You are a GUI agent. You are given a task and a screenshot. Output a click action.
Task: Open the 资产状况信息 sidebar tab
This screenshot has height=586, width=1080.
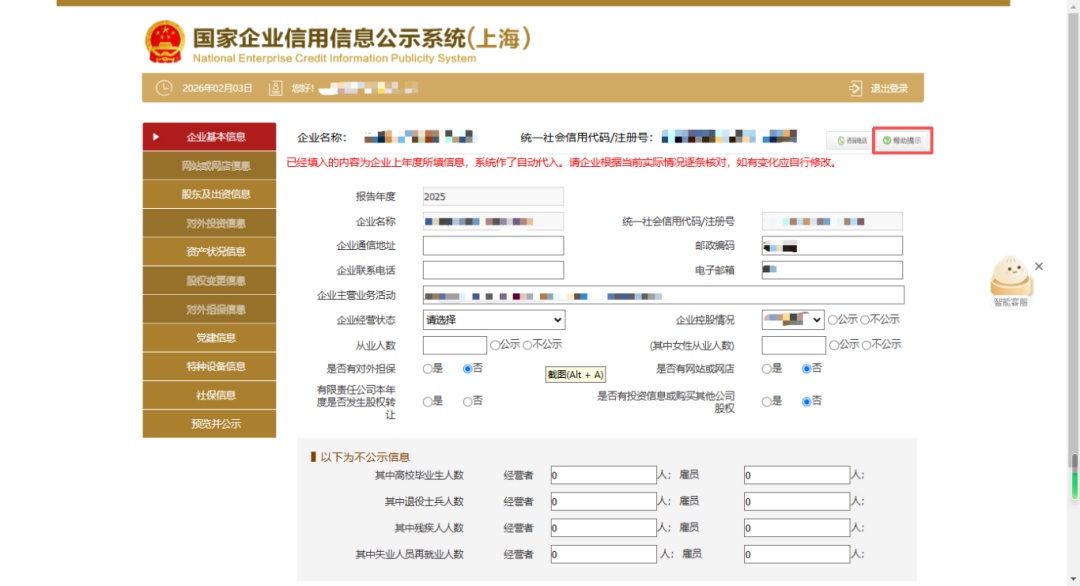click(209, 251)
